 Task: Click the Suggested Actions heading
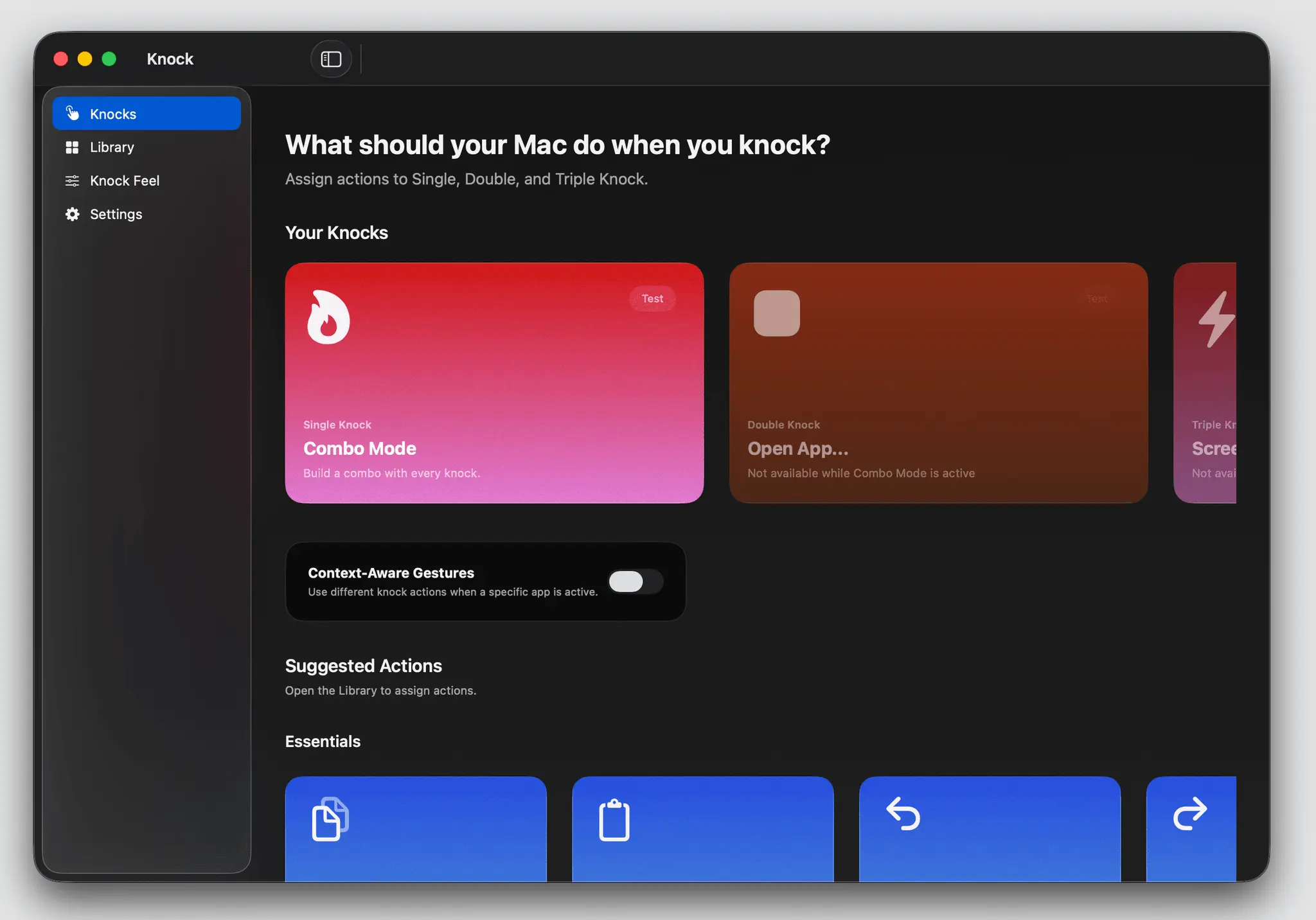tap(364, 666)
